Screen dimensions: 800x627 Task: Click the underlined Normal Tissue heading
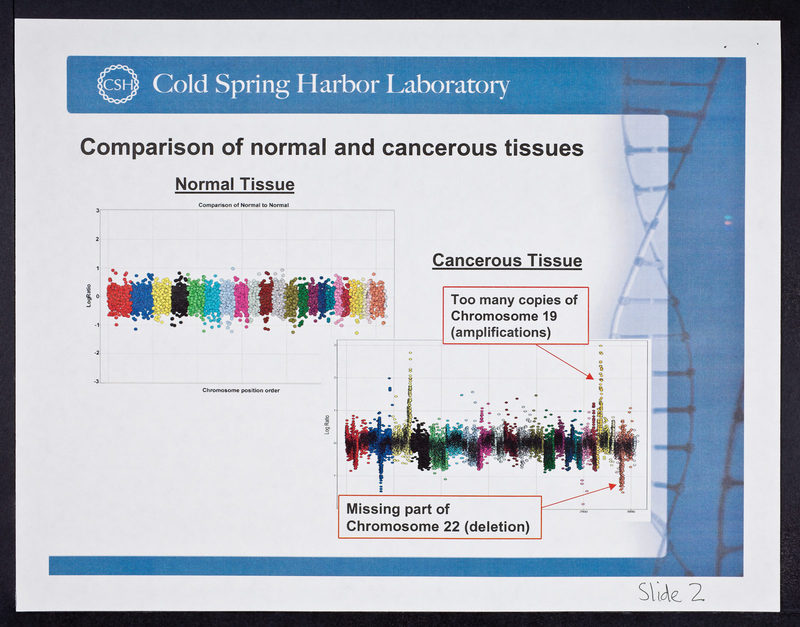click(x=234, y=185)
